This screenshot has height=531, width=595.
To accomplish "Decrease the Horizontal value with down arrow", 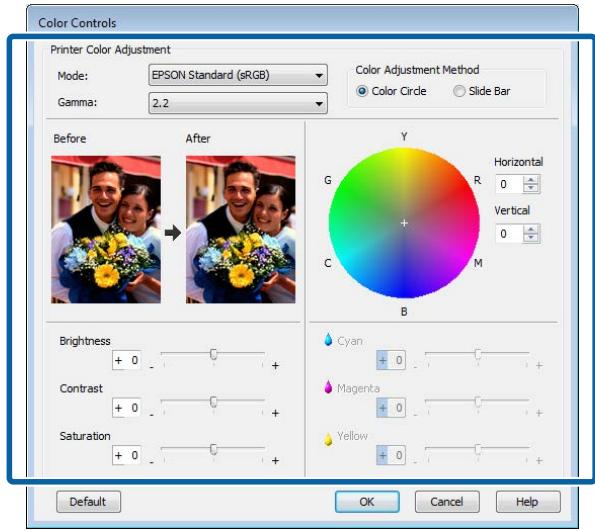I will click(x=531, y=189).
